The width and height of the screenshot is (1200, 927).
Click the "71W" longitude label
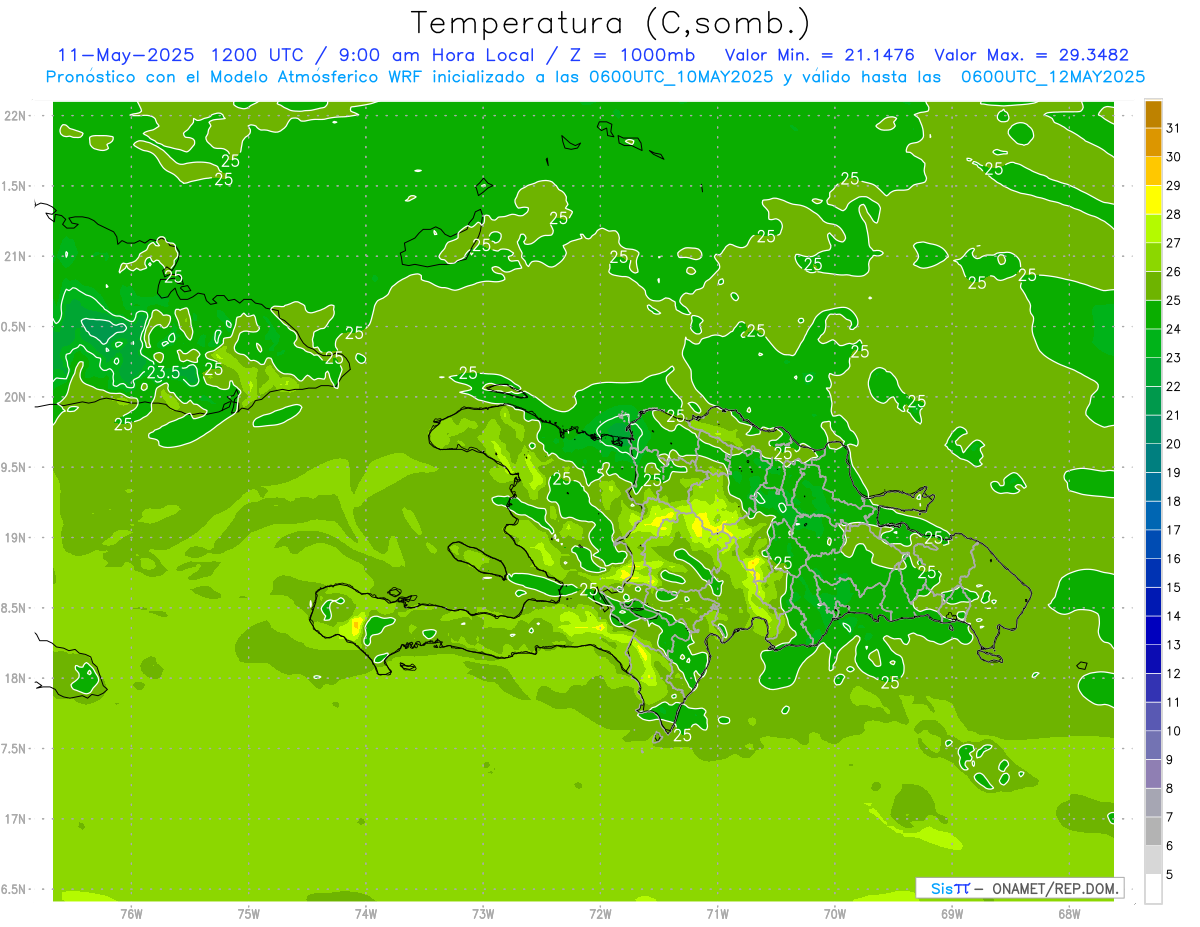717,912
